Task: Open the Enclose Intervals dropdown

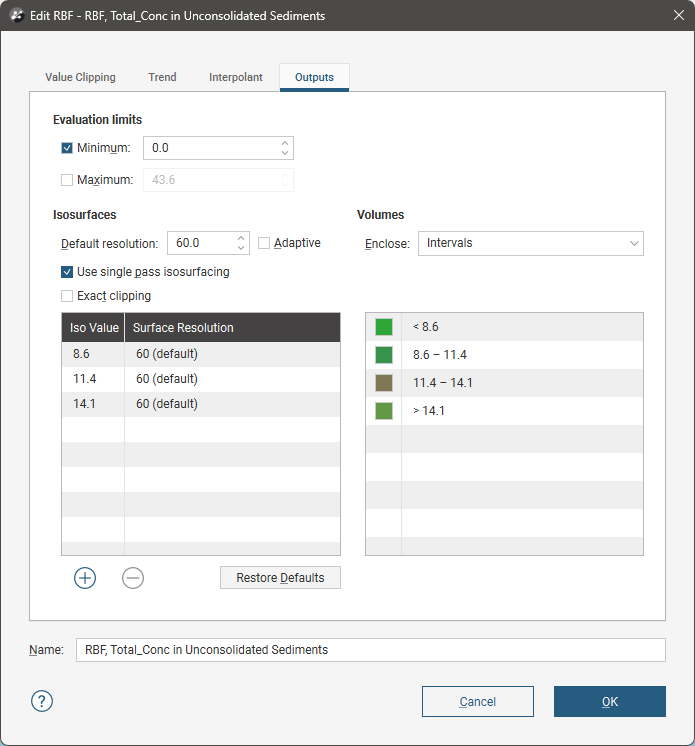Action: pos(530,243)
